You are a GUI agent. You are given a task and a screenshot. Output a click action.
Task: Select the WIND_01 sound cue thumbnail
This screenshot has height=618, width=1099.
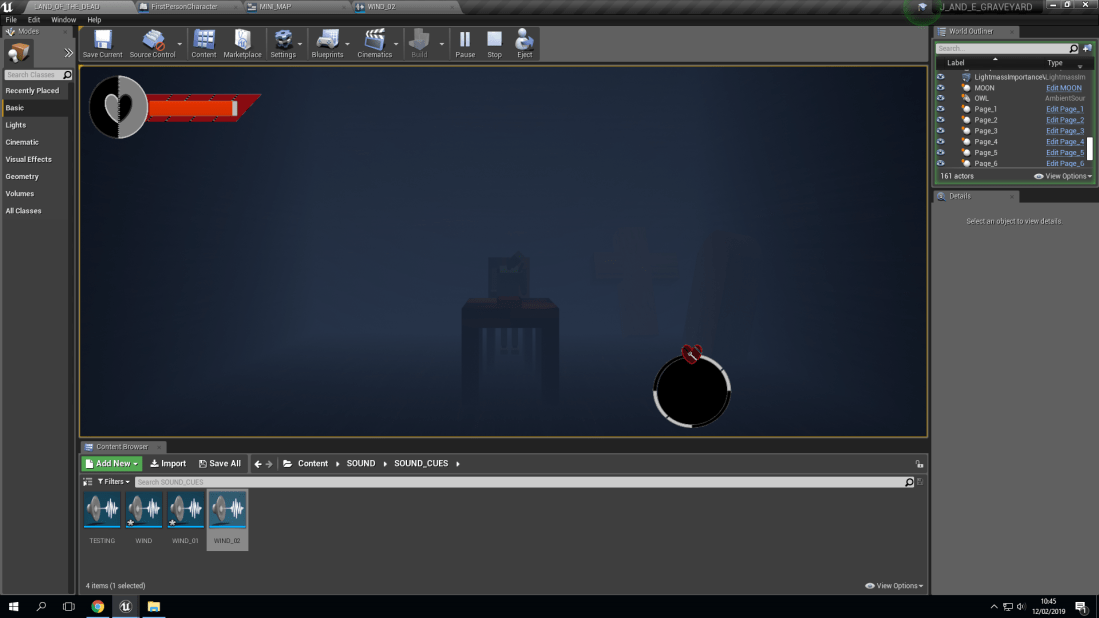[185, 510]
